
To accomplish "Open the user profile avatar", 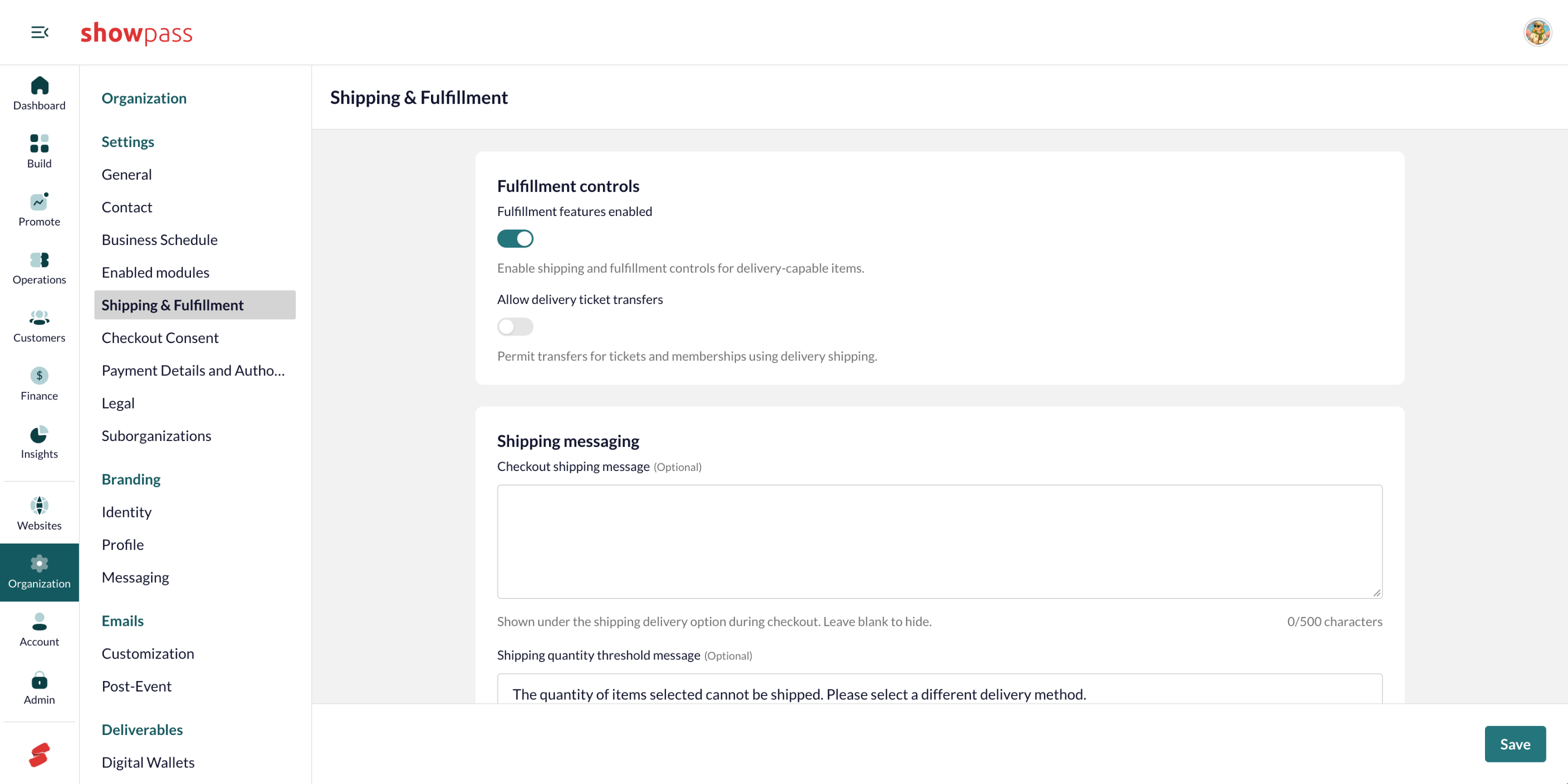I will click(x=1537, y=32).
